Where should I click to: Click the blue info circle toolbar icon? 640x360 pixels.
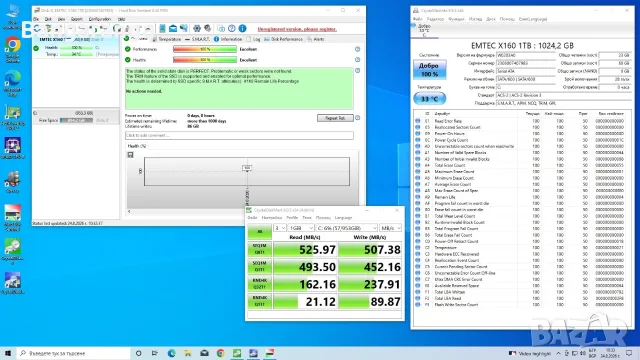(x=242, y=28)
